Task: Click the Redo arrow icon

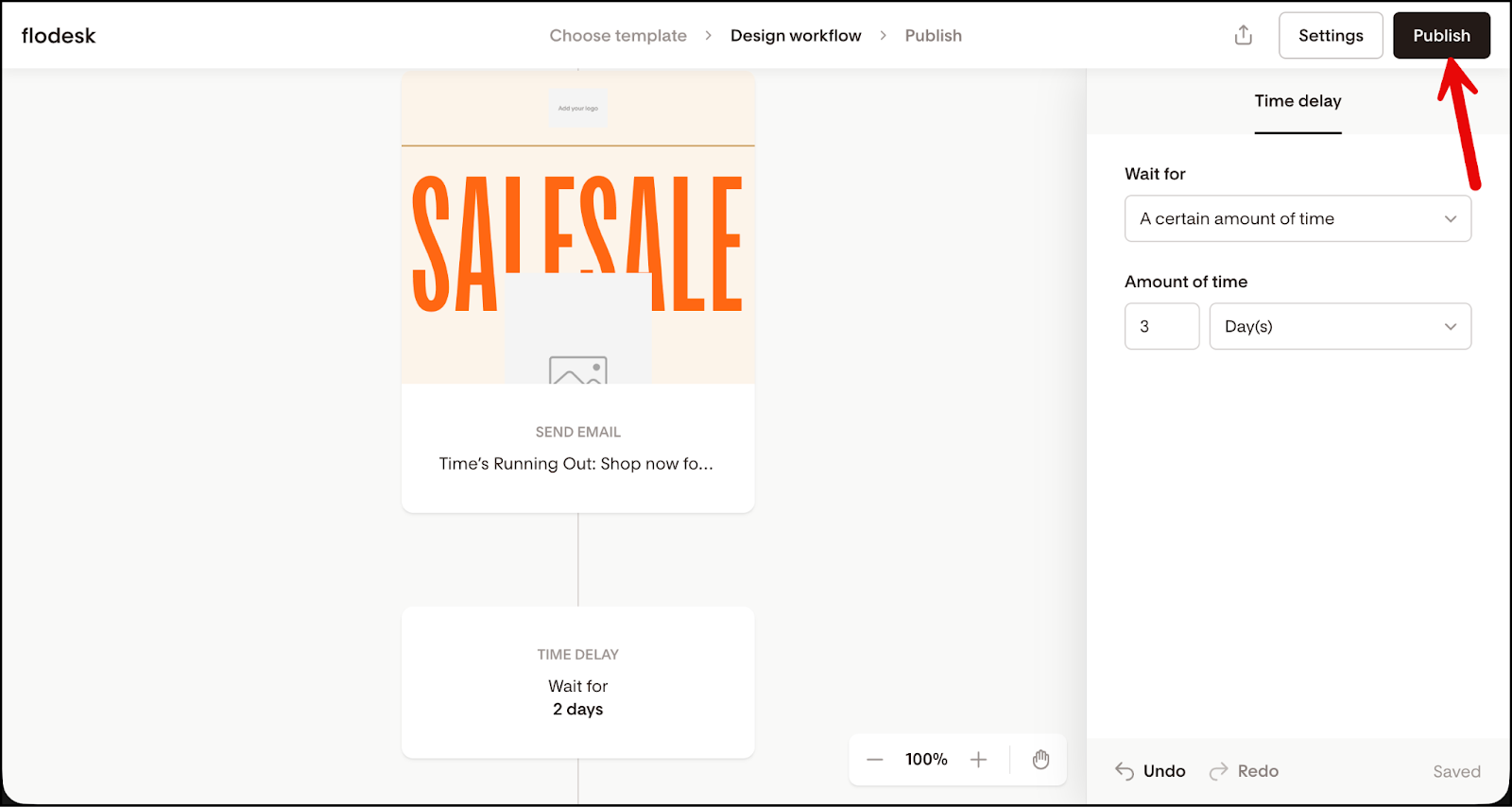Action: (1219, 771)
